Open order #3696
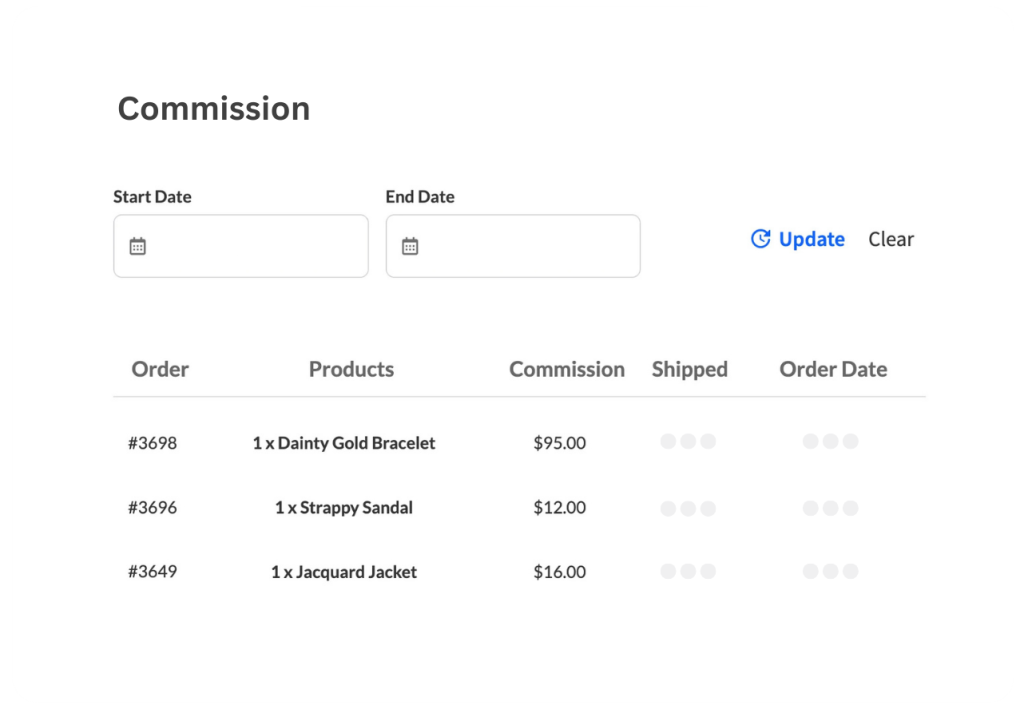The width and height of the screenshot is (1024, 713). (x=152, y=507)
